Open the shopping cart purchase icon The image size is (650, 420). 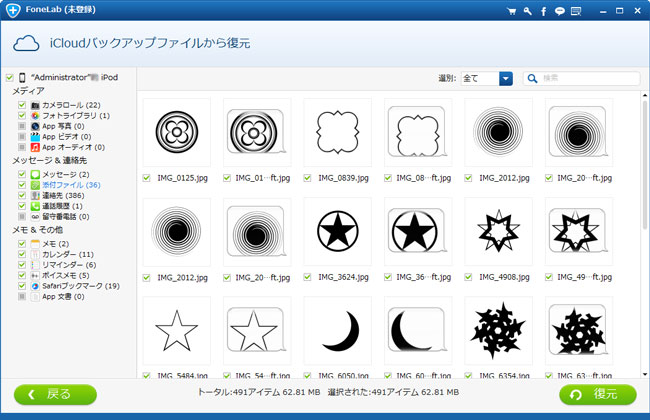click(x=511, y=11)
